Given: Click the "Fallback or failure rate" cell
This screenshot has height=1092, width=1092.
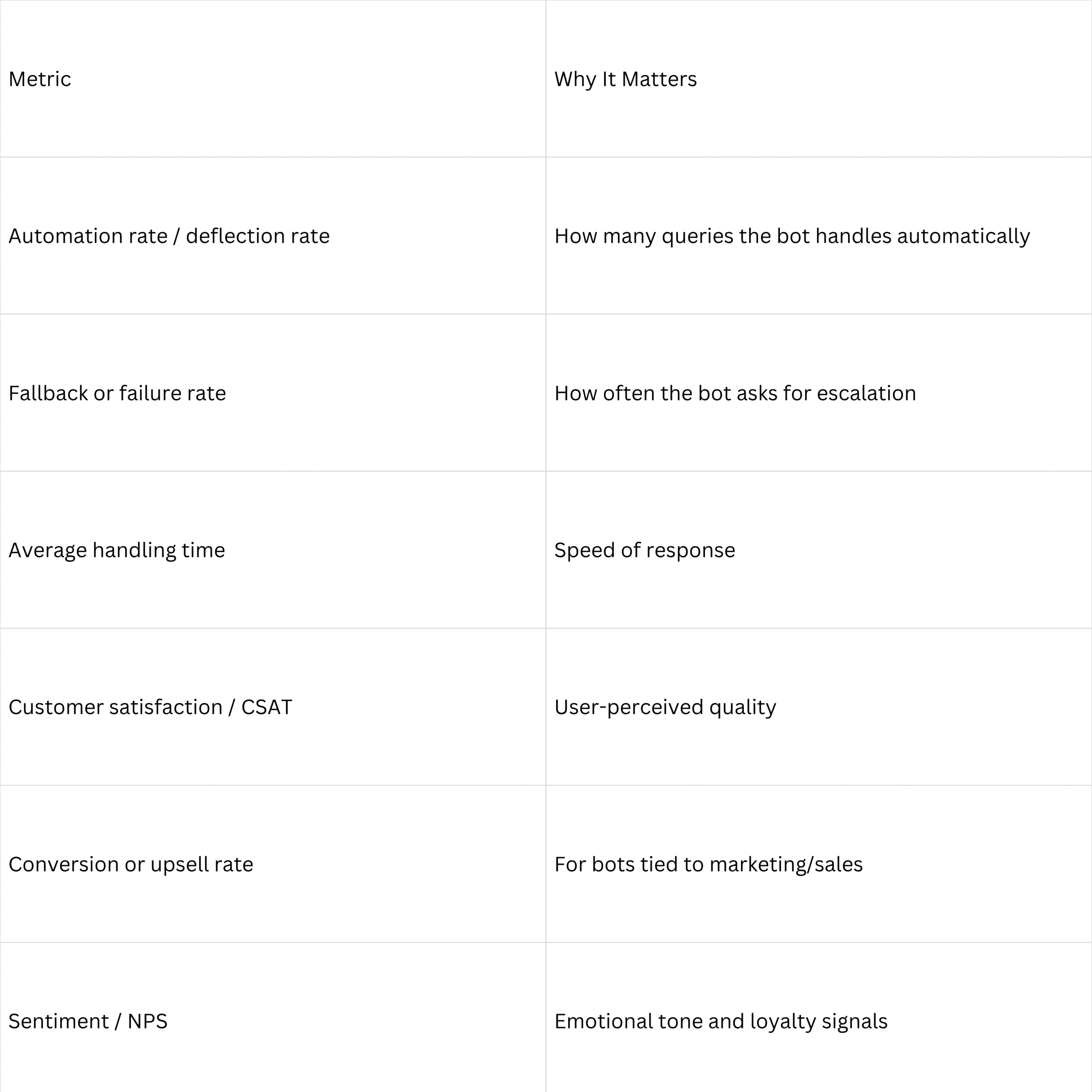Looking at the screenshot, I should 117,393.
